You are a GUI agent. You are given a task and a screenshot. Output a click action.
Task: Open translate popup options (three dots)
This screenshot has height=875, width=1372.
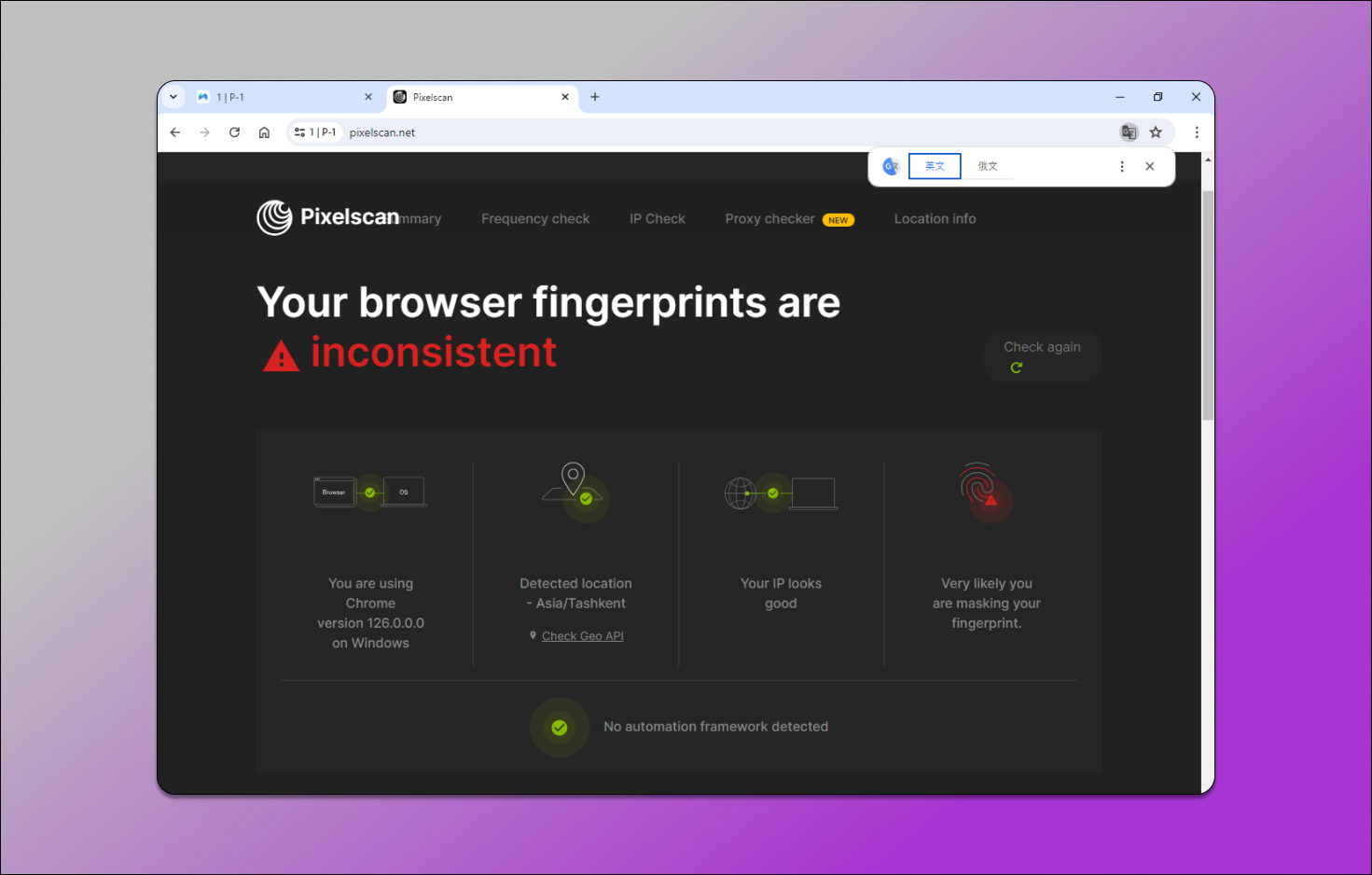[1121, 166]
